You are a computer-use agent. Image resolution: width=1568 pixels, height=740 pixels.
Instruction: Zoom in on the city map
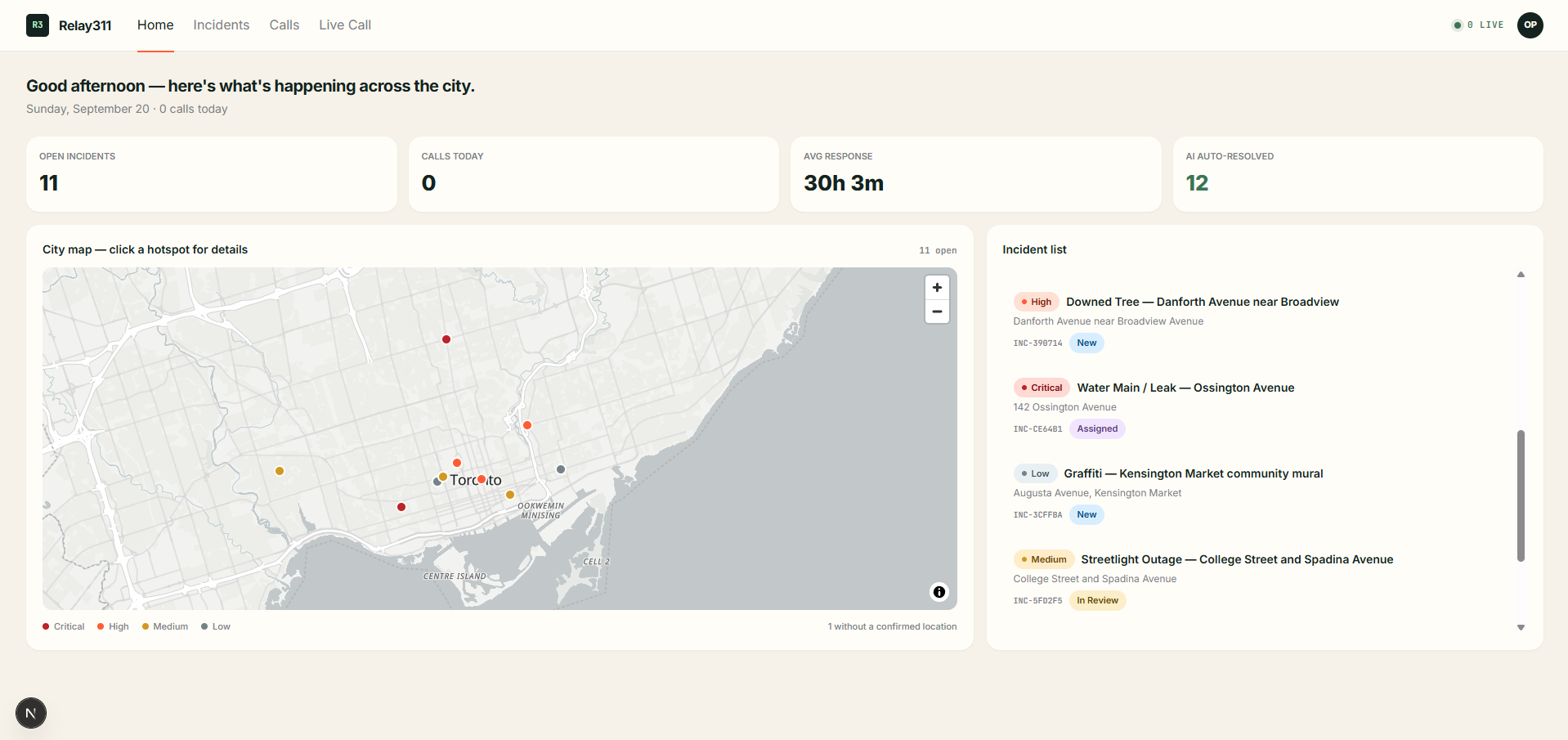point(937,288)
